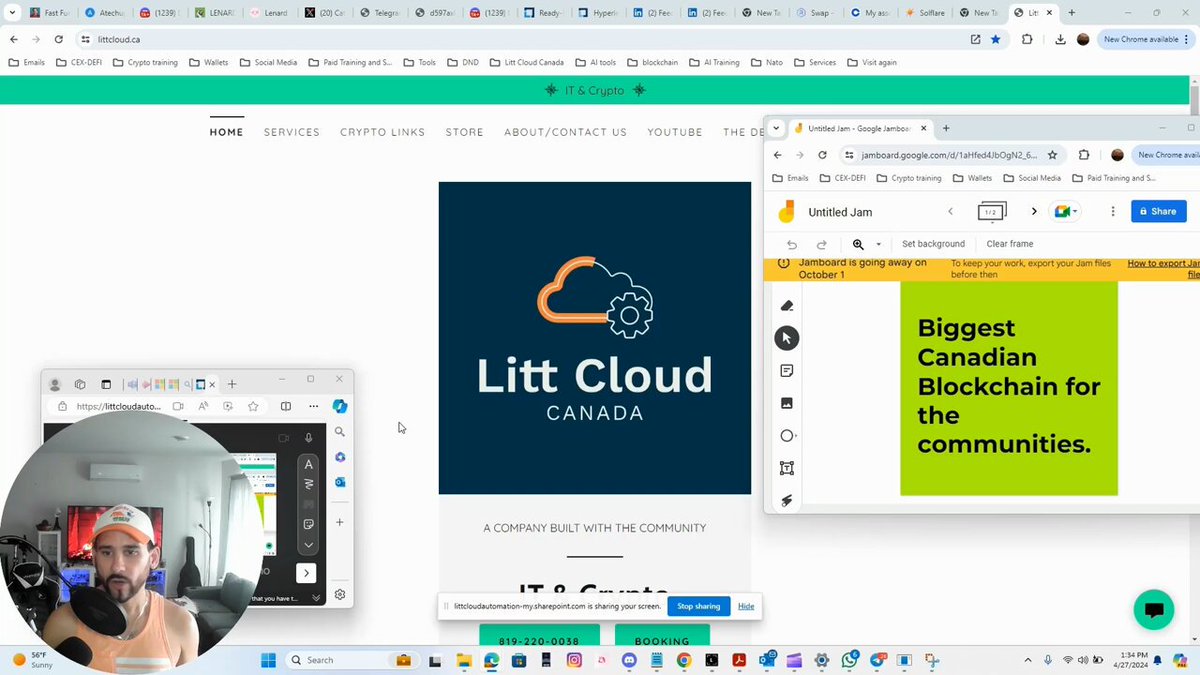Image resolution: width=1200 pixels, height=675 pixels.
Task: Undo the last Jamboard action
Action: pos(792,244)
